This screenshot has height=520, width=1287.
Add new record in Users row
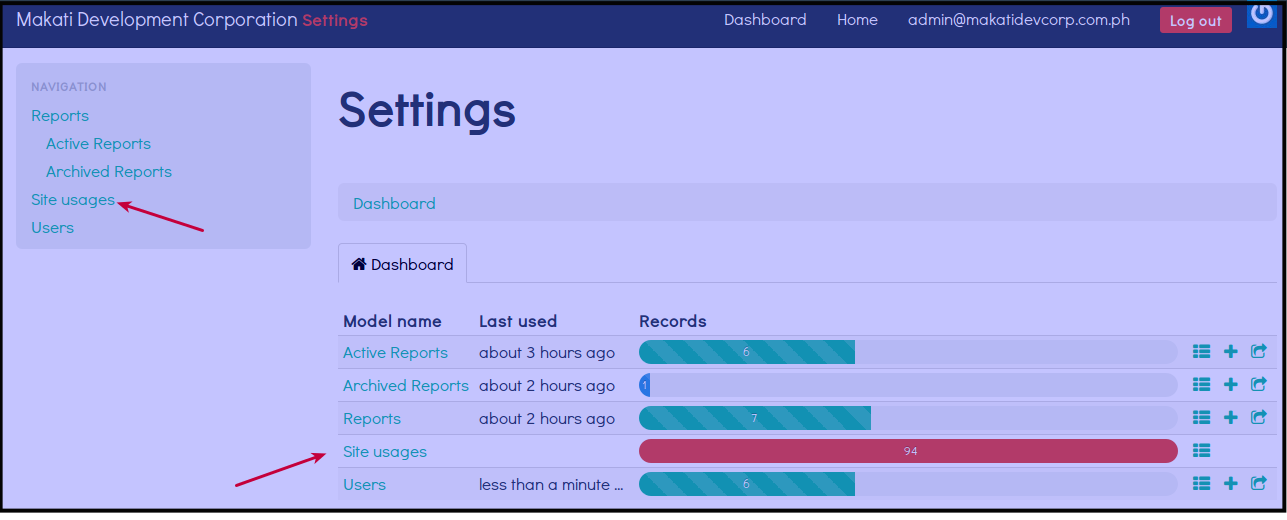point(1231,484)
